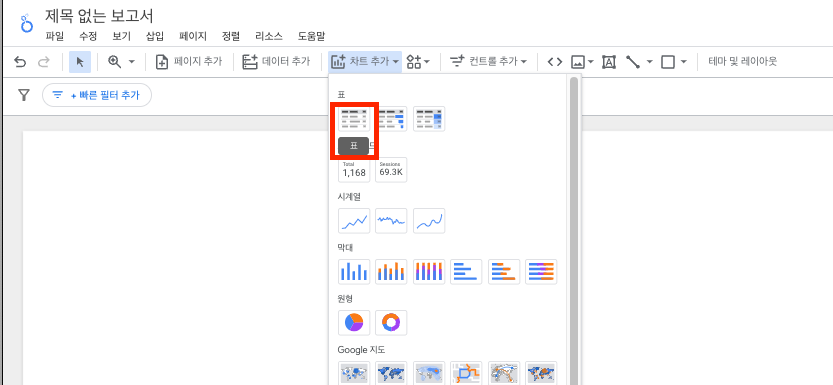The image size is (833, 385).
Task: Choose the Google Maps bubble map thumbnail
Action: coord(354,373)
